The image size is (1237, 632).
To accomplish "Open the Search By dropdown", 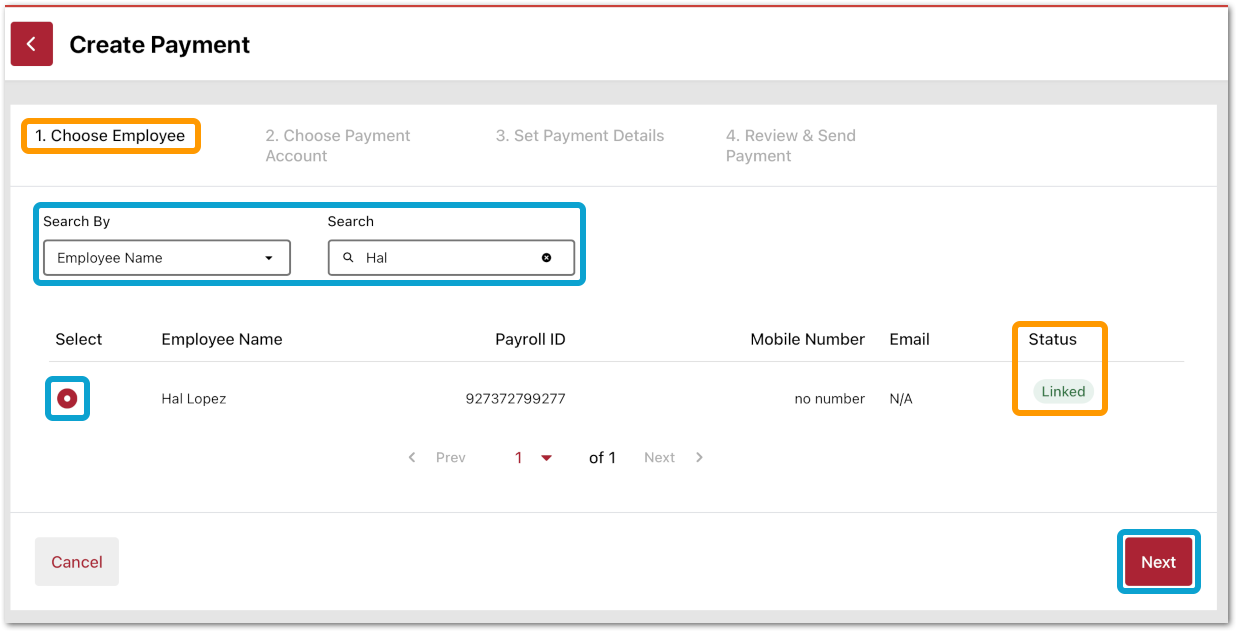I will point(166,258).
